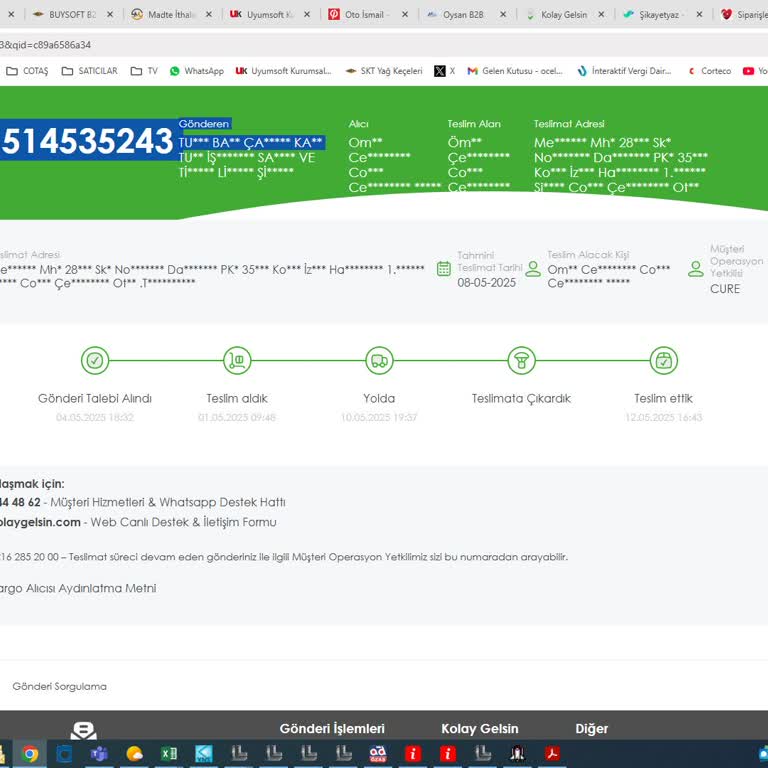Click the Gönderi Sorgulama link
768x768 pixels.
(x=59, y=686)
